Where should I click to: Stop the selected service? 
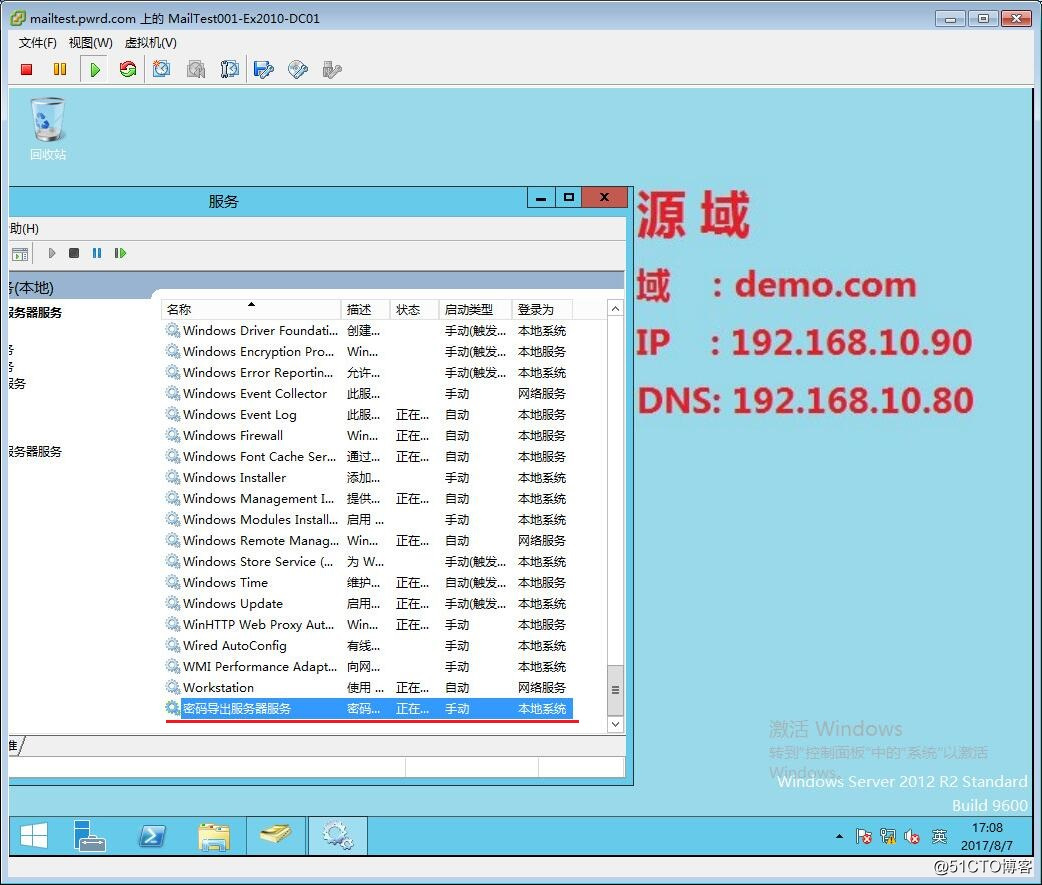point(74,253)
